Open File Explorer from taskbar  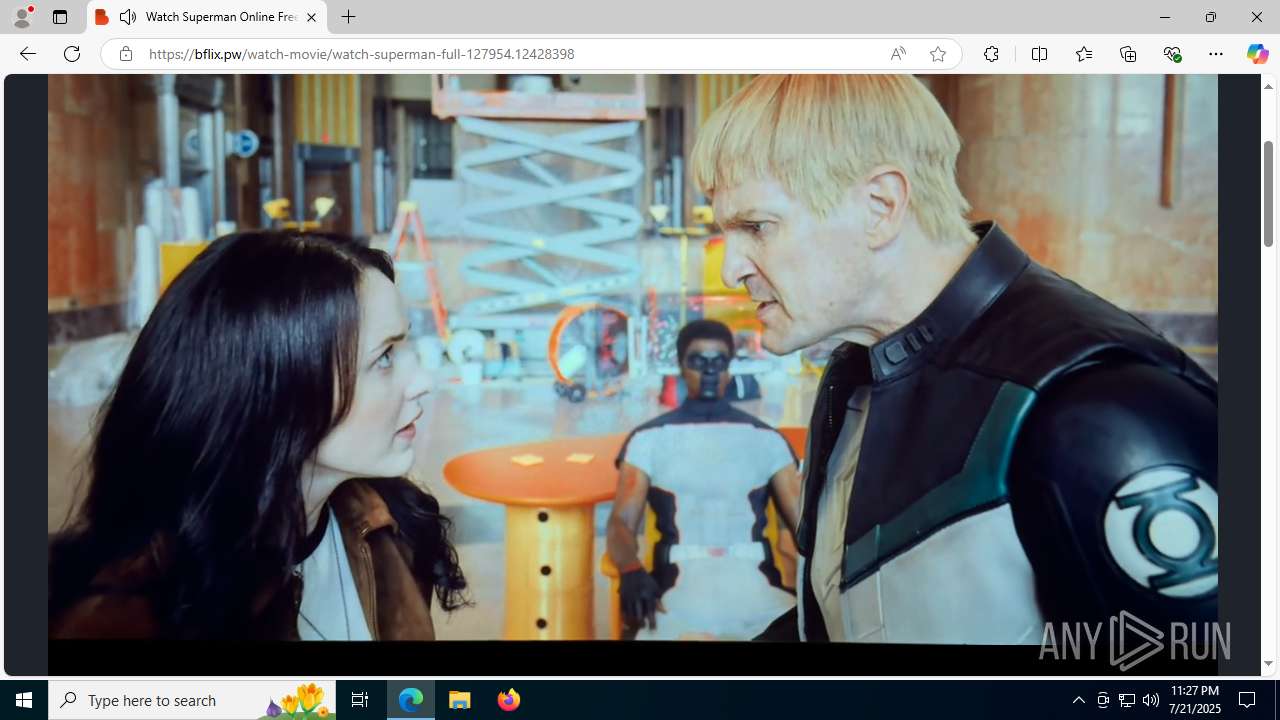click(460, 700)
